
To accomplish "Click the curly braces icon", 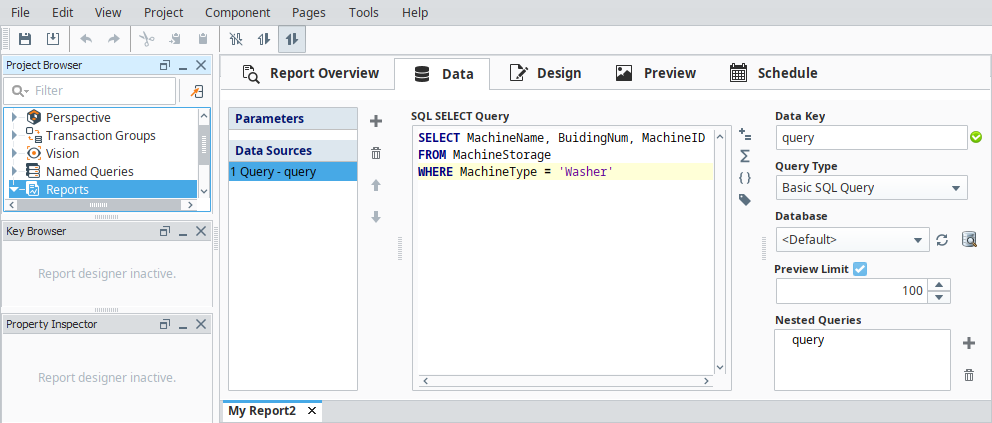I will tap(745, 178).
